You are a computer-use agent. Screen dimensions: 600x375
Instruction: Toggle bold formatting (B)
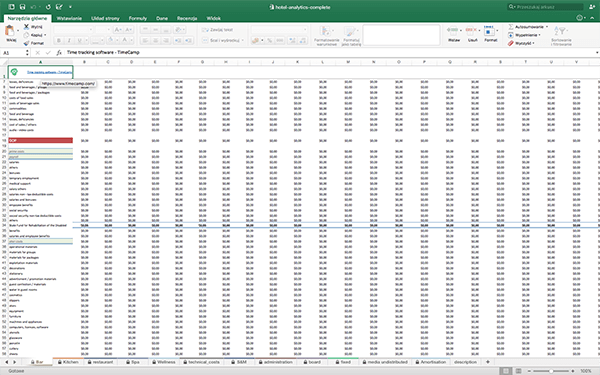tap(59, 40)
